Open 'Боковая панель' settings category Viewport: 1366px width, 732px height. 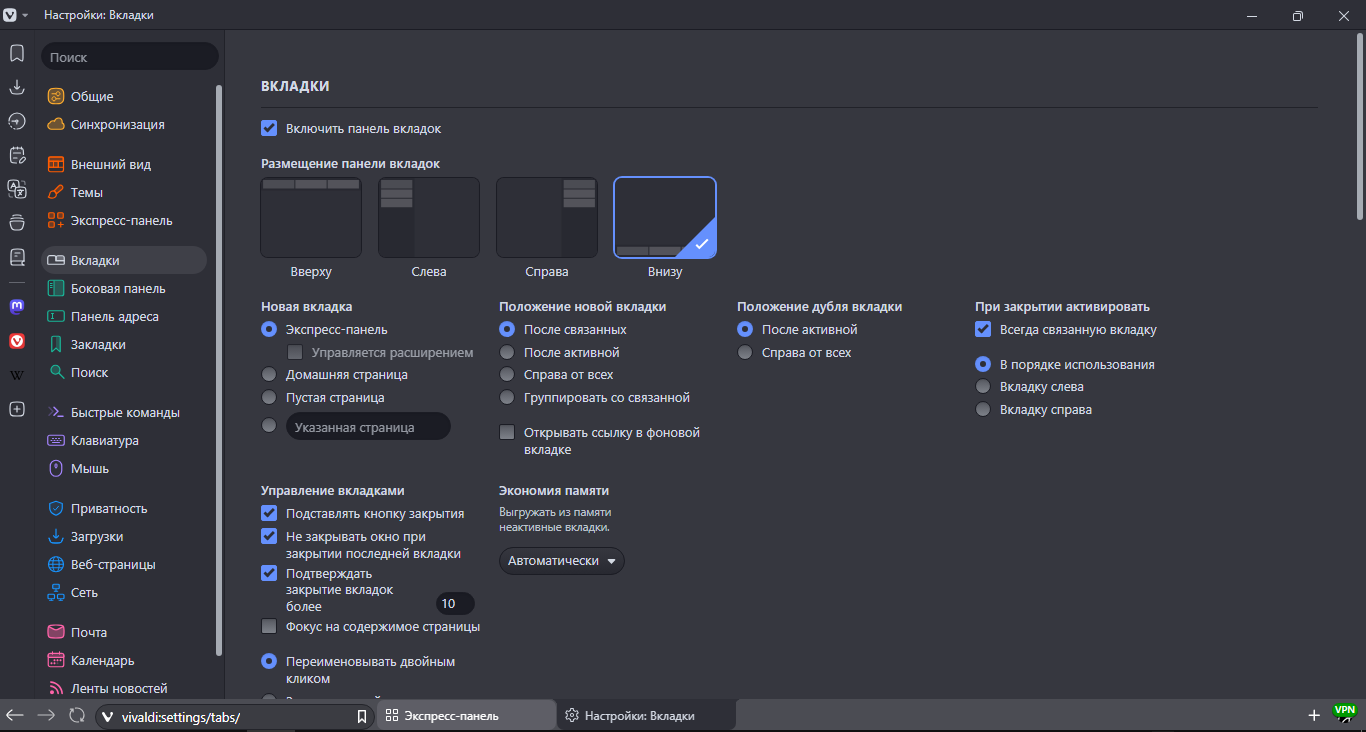(118, 288)
